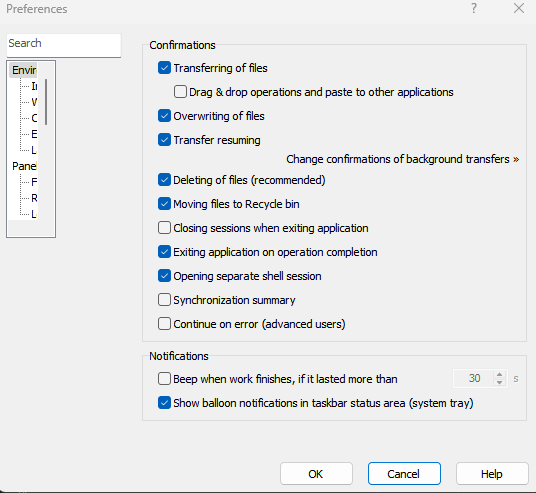Click the question mark help icon in title bar
Viewport: 536px width, 493px height.
(474, 8)
